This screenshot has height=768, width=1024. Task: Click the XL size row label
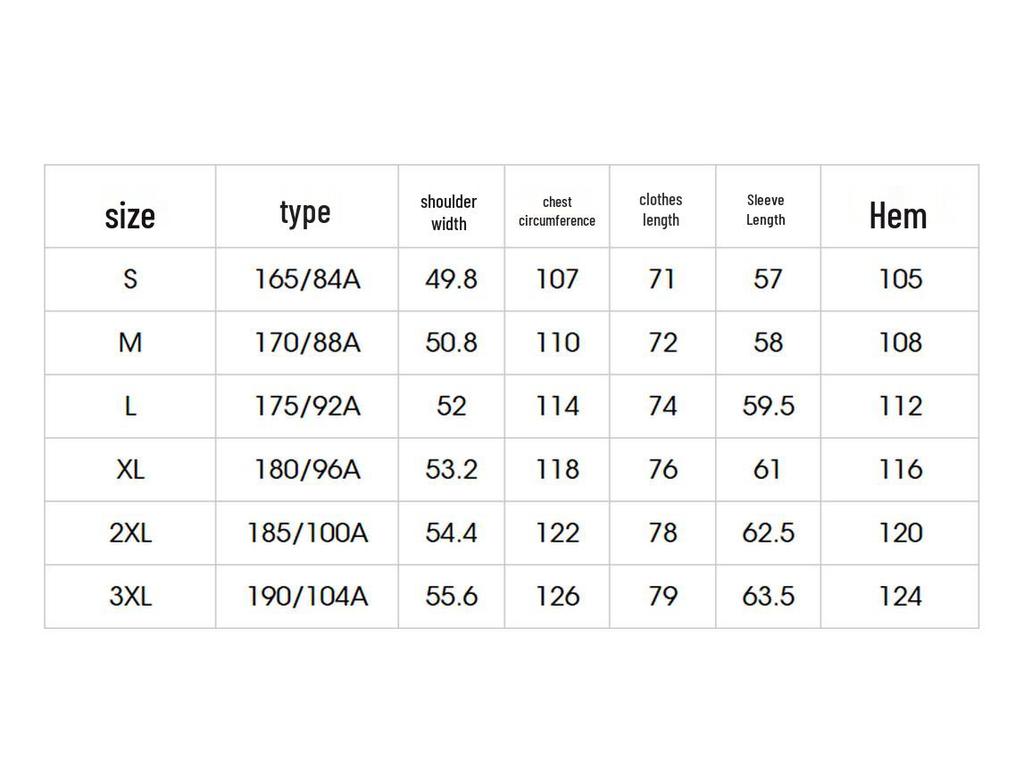coord(130,469)
